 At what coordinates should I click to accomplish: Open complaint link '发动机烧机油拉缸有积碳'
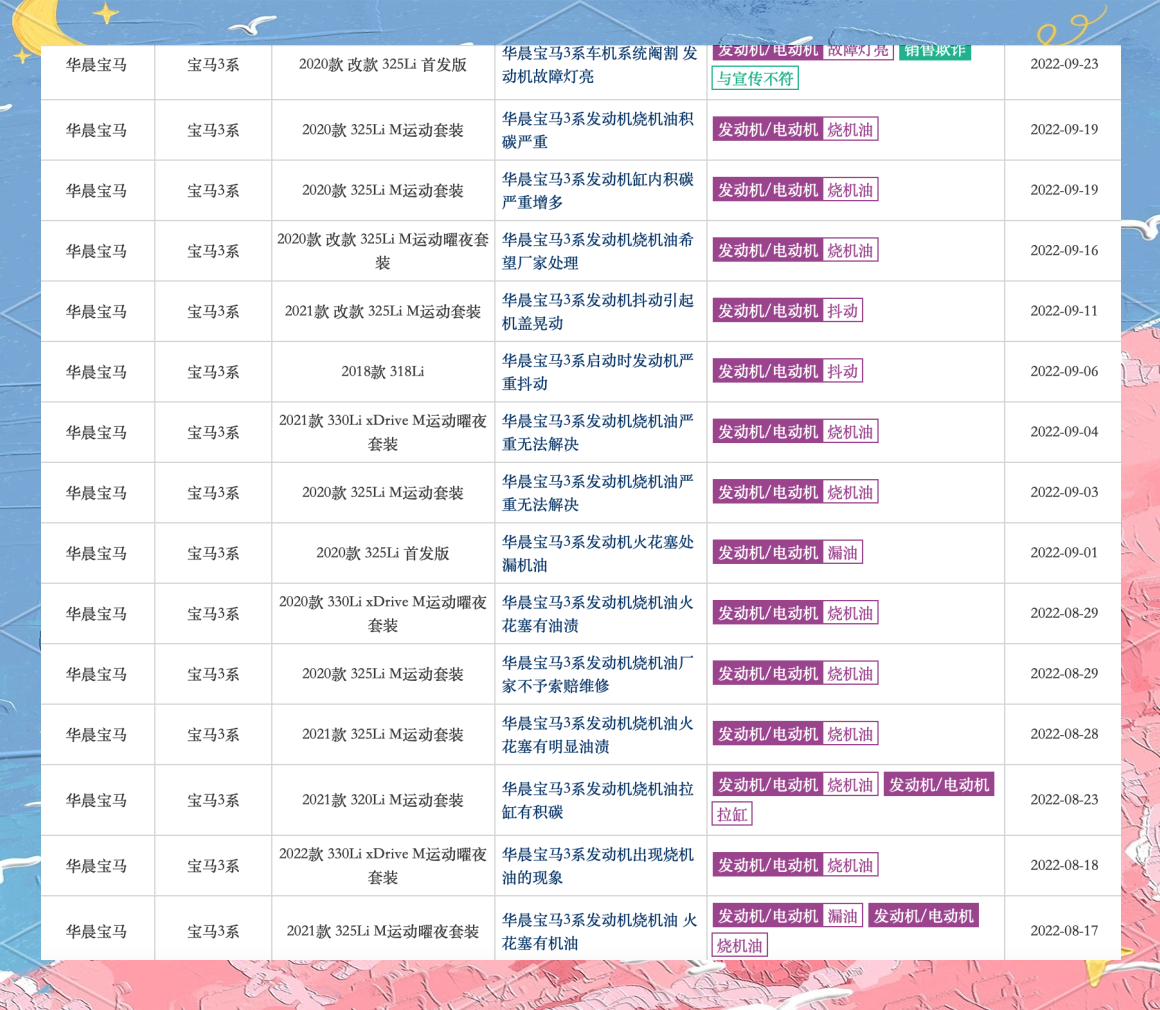pyautogui.click(x=598, y=800)
